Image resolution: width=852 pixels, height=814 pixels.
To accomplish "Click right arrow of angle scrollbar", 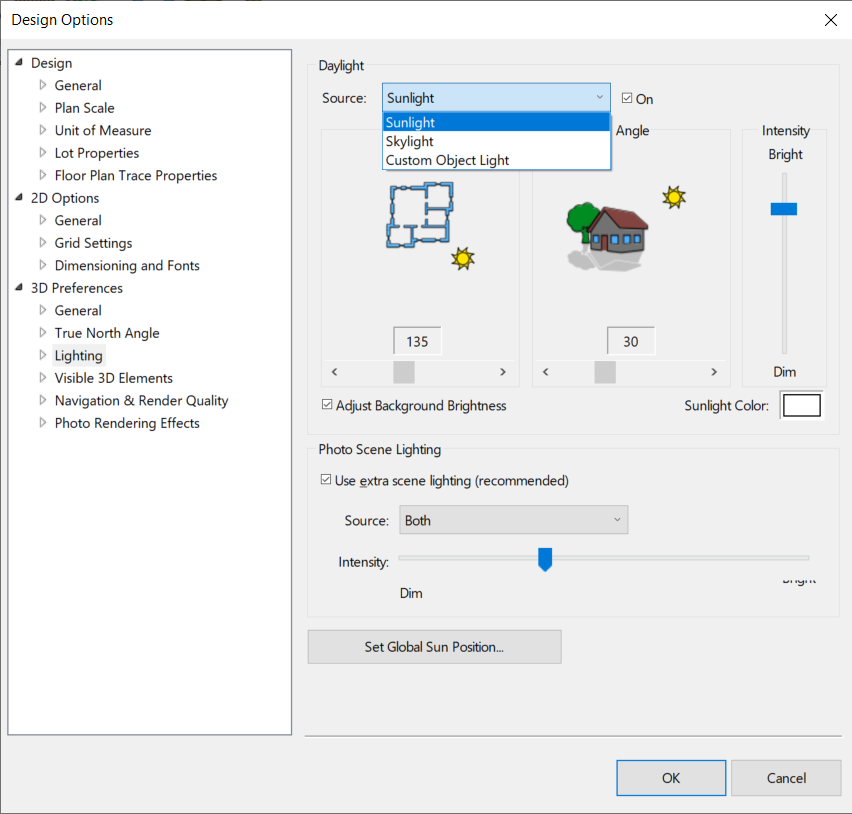I will (x=714, y=372).
